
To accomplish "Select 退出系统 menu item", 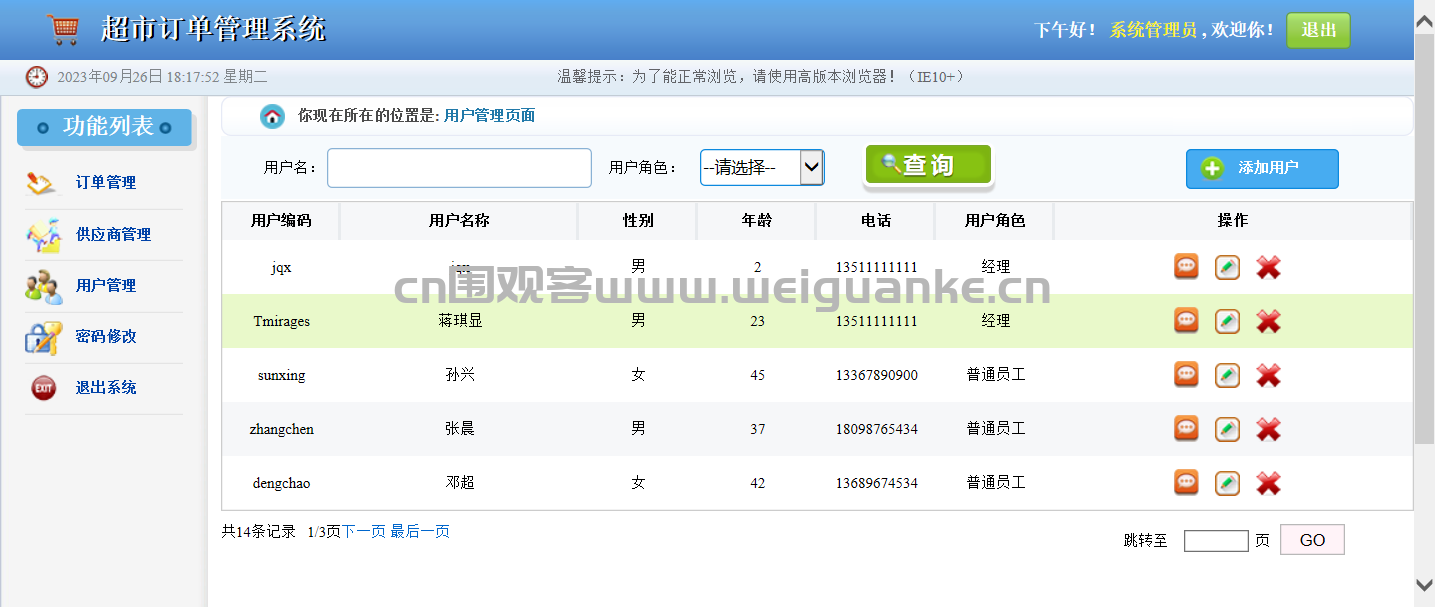I will click(106, 388).
